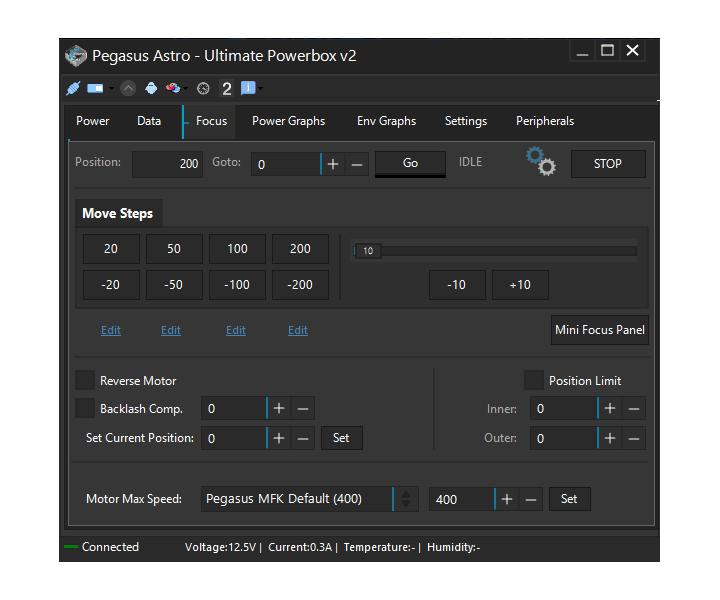Expand the arrow beside the blue device card icon
Viewport: 720px width, 600px height.
(x=111, y=88)
